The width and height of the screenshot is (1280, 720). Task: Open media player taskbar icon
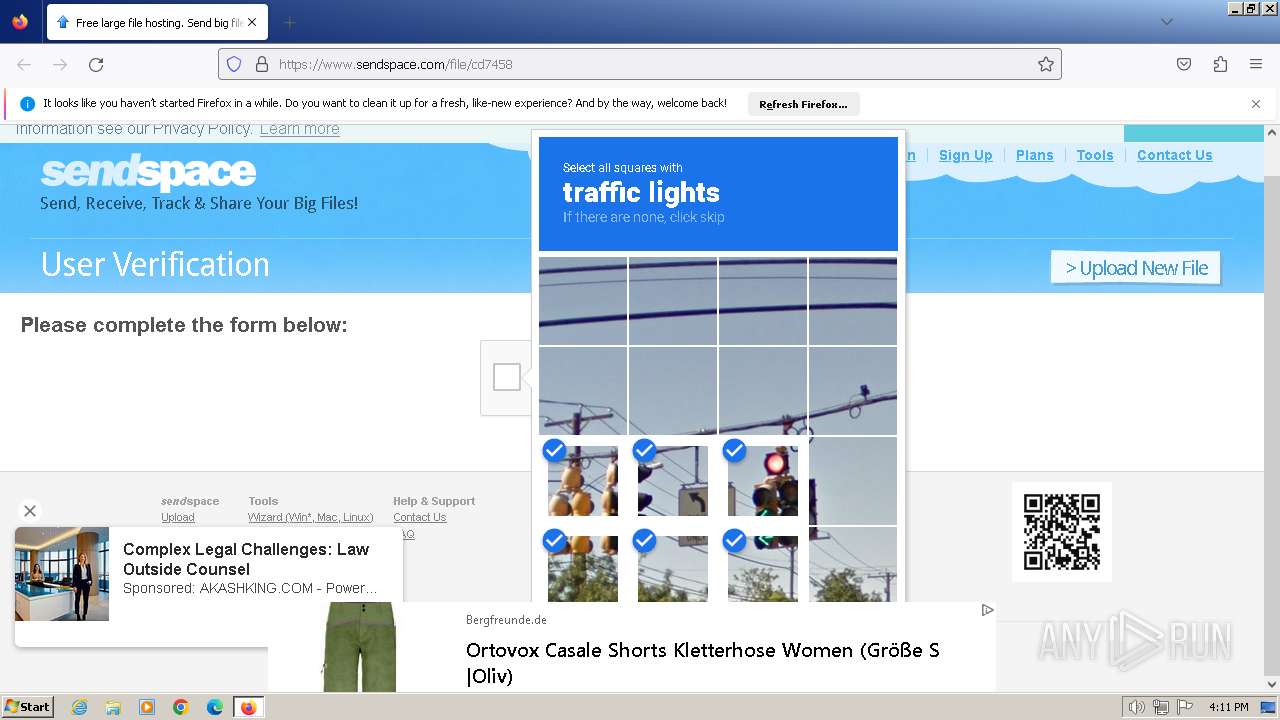click(x=147, y=707)
